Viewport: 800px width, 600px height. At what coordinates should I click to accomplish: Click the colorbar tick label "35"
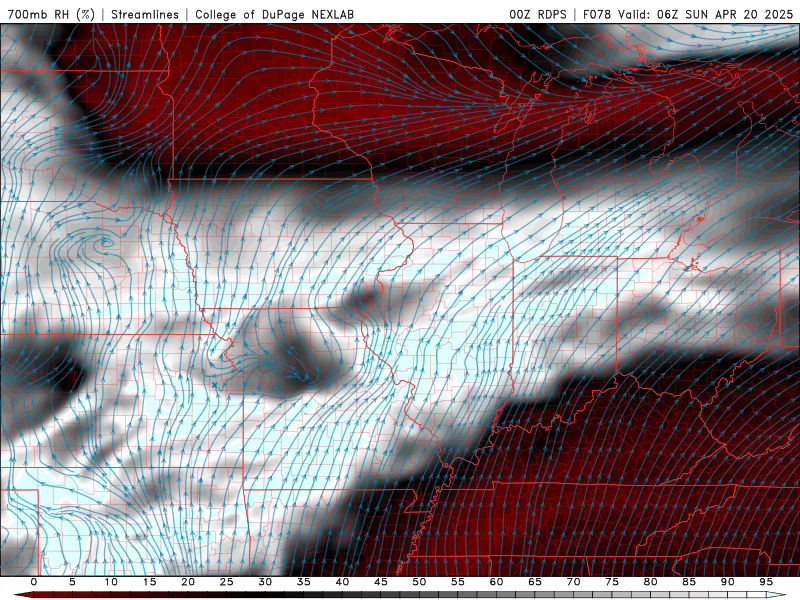[304, 582]
